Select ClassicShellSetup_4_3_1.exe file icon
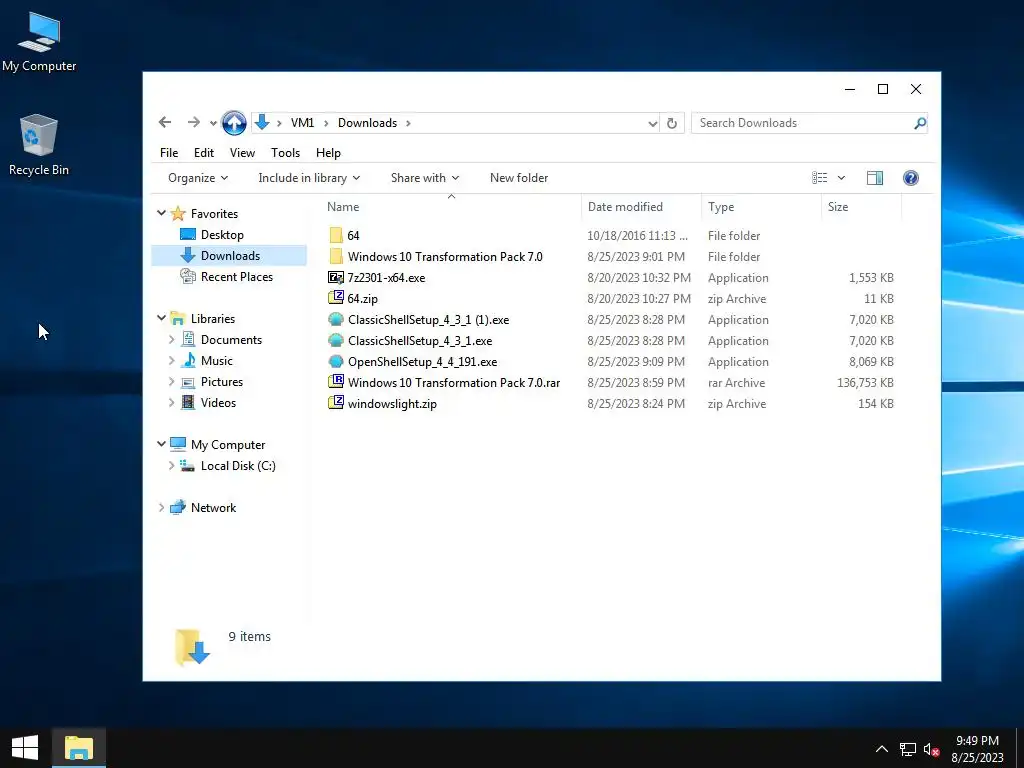This screenshot has height=768, width=1024. pyautogui.click(x=336, y=340)
